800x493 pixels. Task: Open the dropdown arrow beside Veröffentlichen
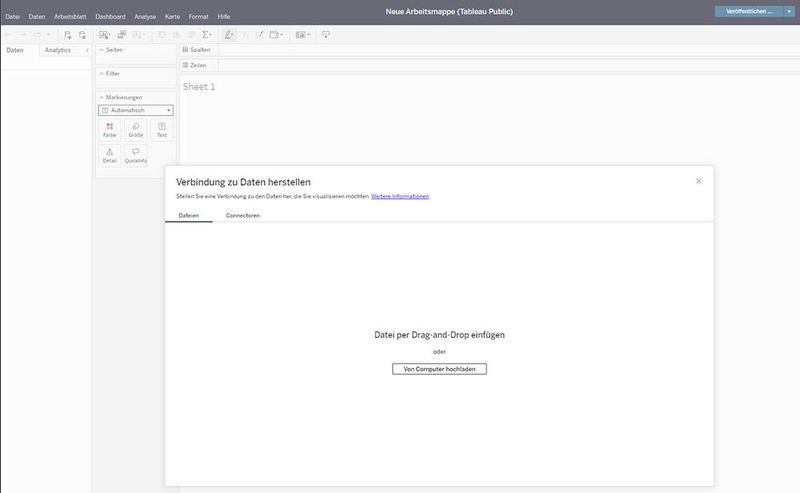pos(789,11)
